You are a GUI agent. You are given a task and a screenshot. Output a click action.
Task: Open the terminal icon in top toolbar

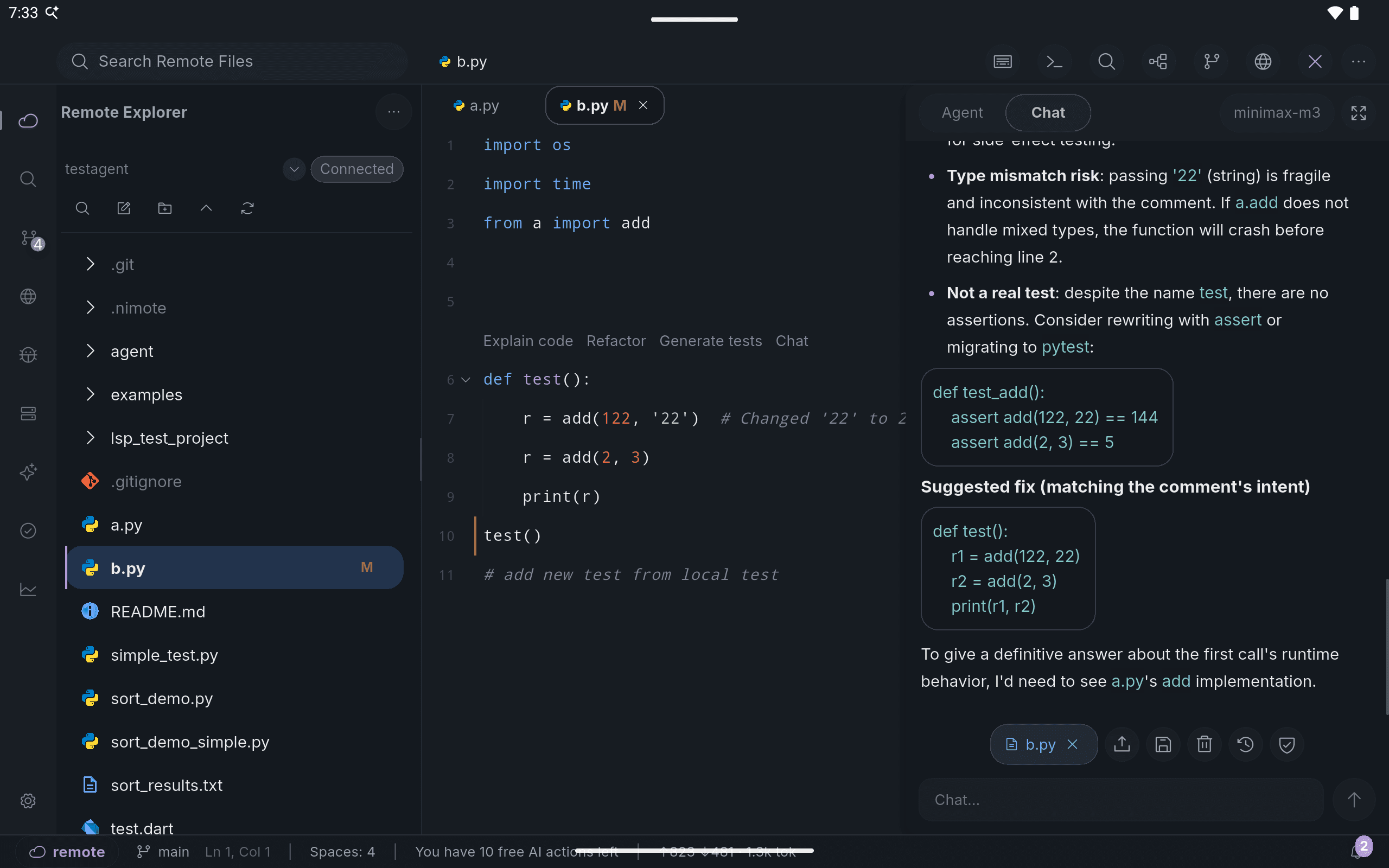coord(1054,61)
